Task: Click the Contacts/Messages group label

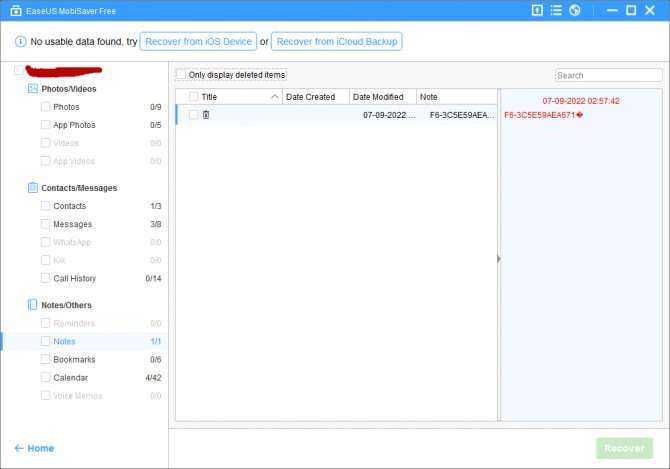Action: (x=79, y=188)
